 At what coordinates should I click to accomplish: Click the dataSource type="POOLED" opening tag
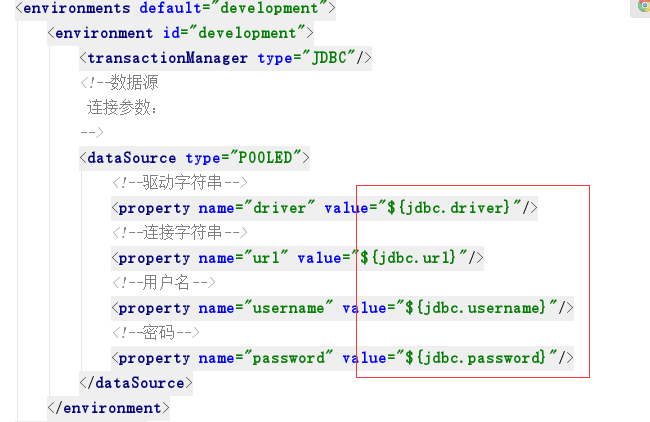click(194, 158)
